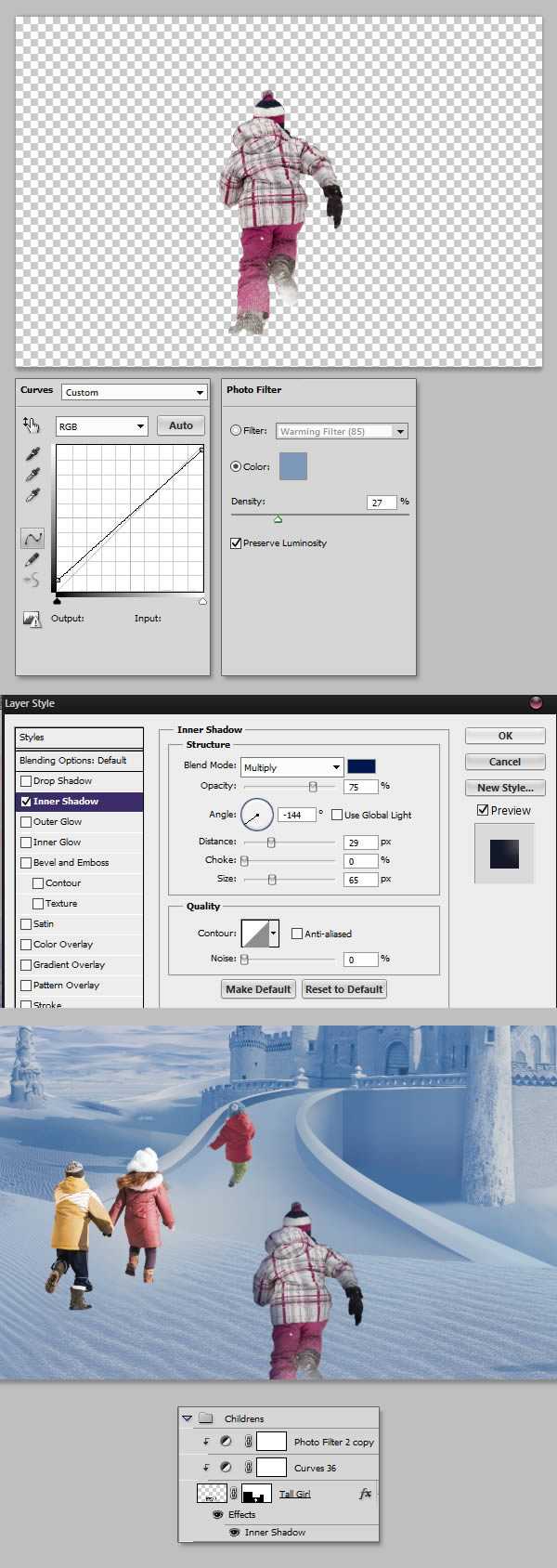
Task: Pick the gray point eyedropper in Curves
Action: 32,475
